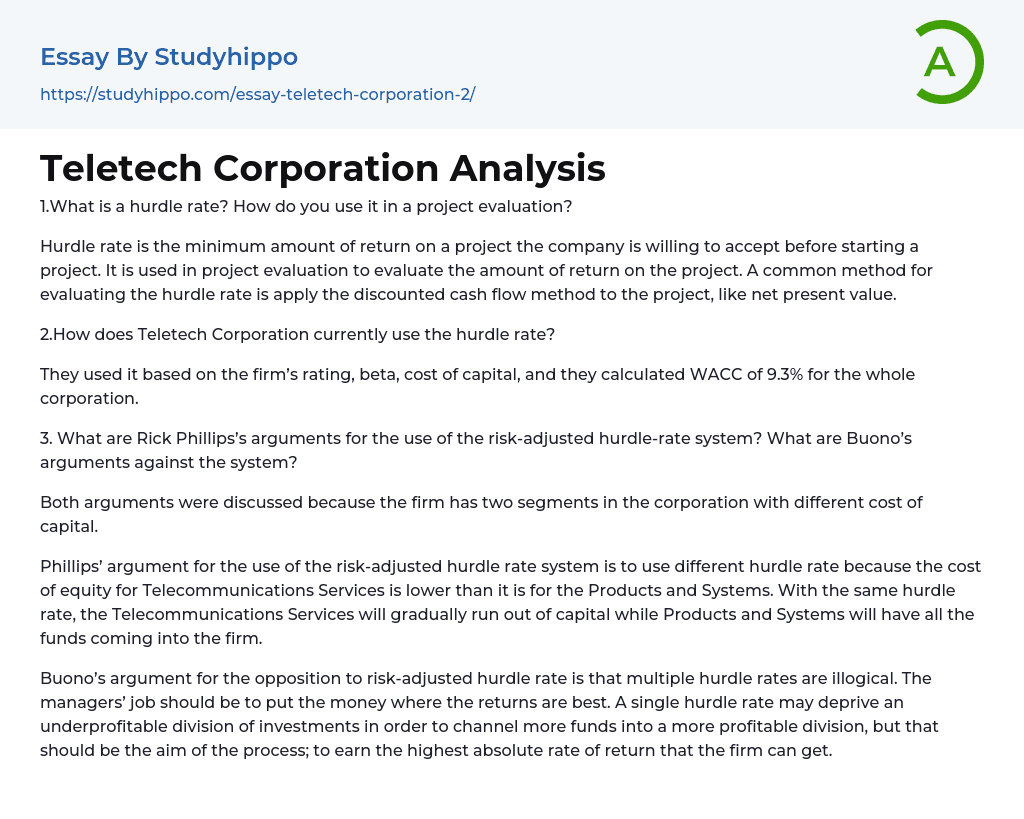Click question 3 about Rick Phillips's arguments
The image size is (1024, 819).
pyautogui.click(x=475, y=450)
